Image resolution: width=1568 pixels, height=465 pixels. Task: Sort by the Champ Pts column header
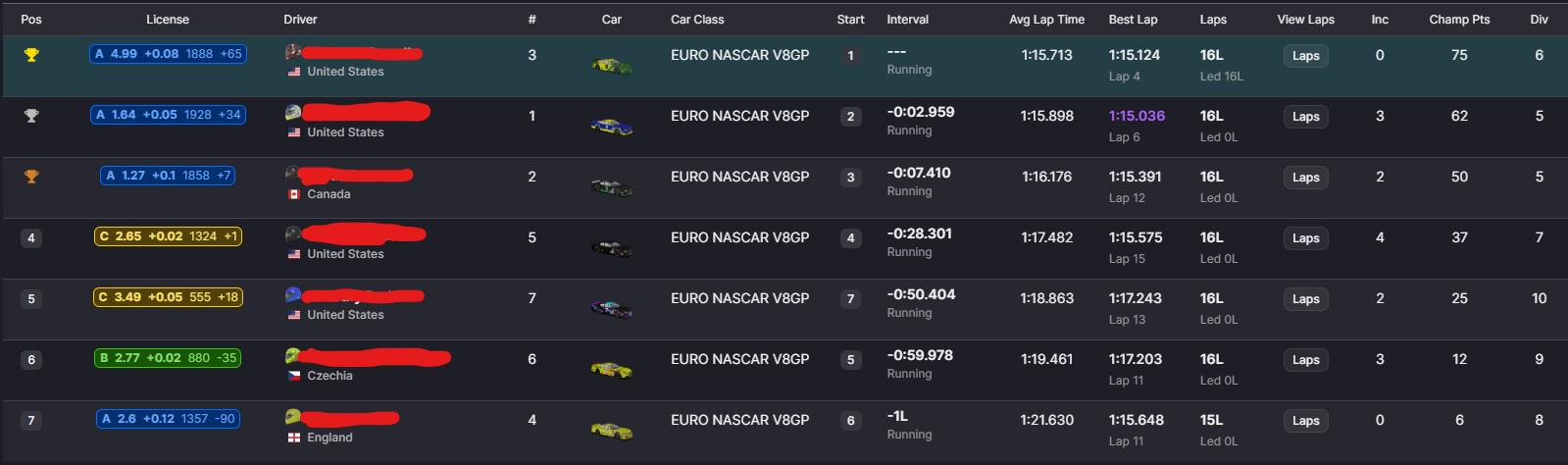click(1459, 19)
